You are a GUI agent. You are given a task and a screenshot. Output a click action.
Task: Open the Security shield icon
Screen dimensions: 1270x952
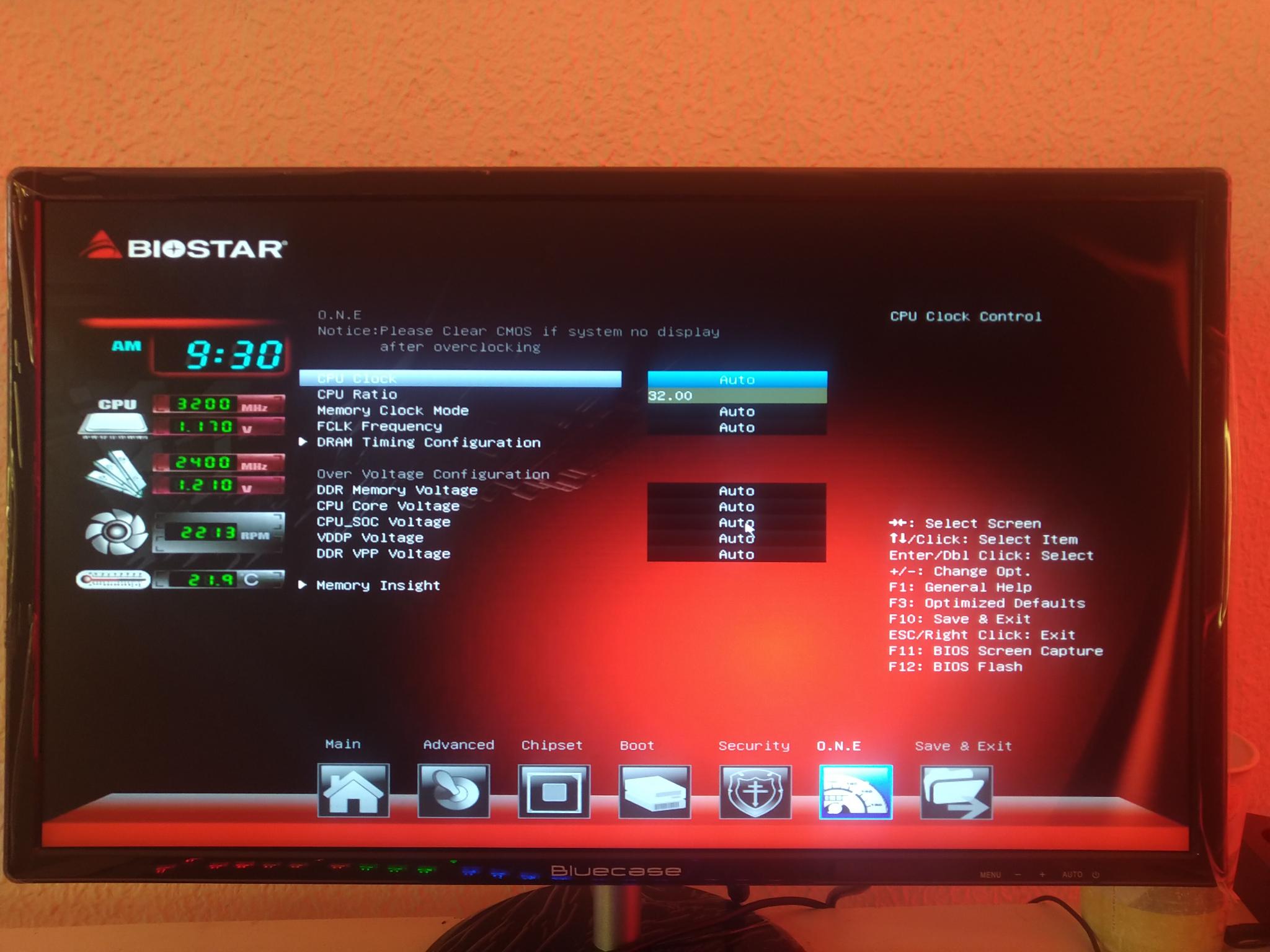[x=755, y=793]
